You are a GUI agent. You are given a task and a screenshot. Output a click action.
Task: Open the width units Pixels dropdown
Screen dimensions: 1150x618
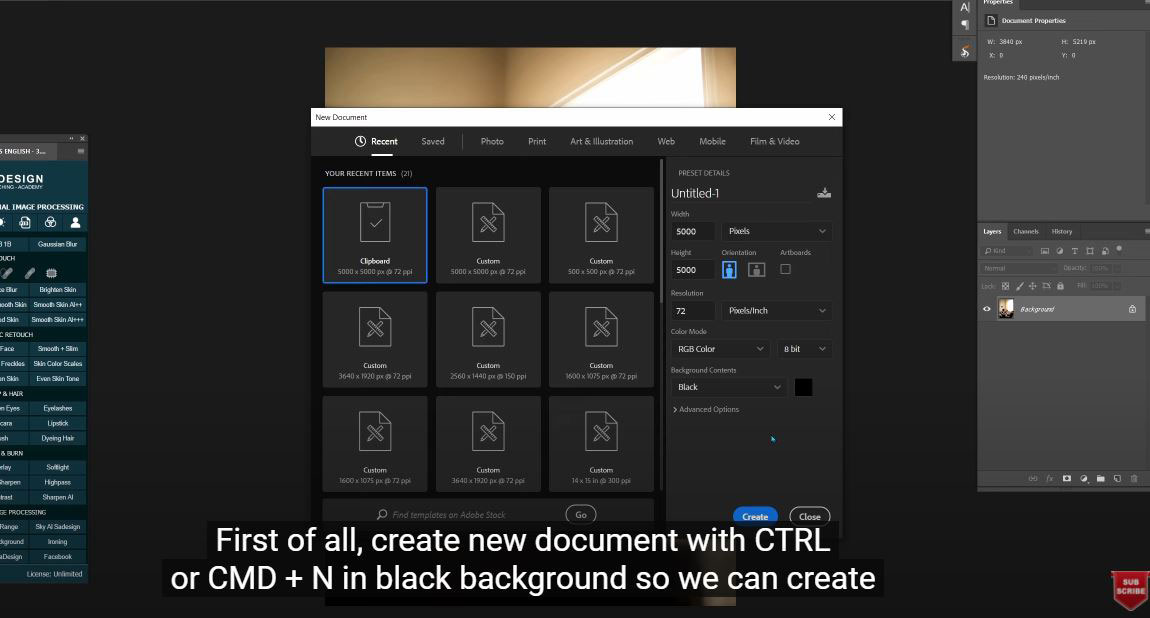pyautogui.click(x=777, y=231)
